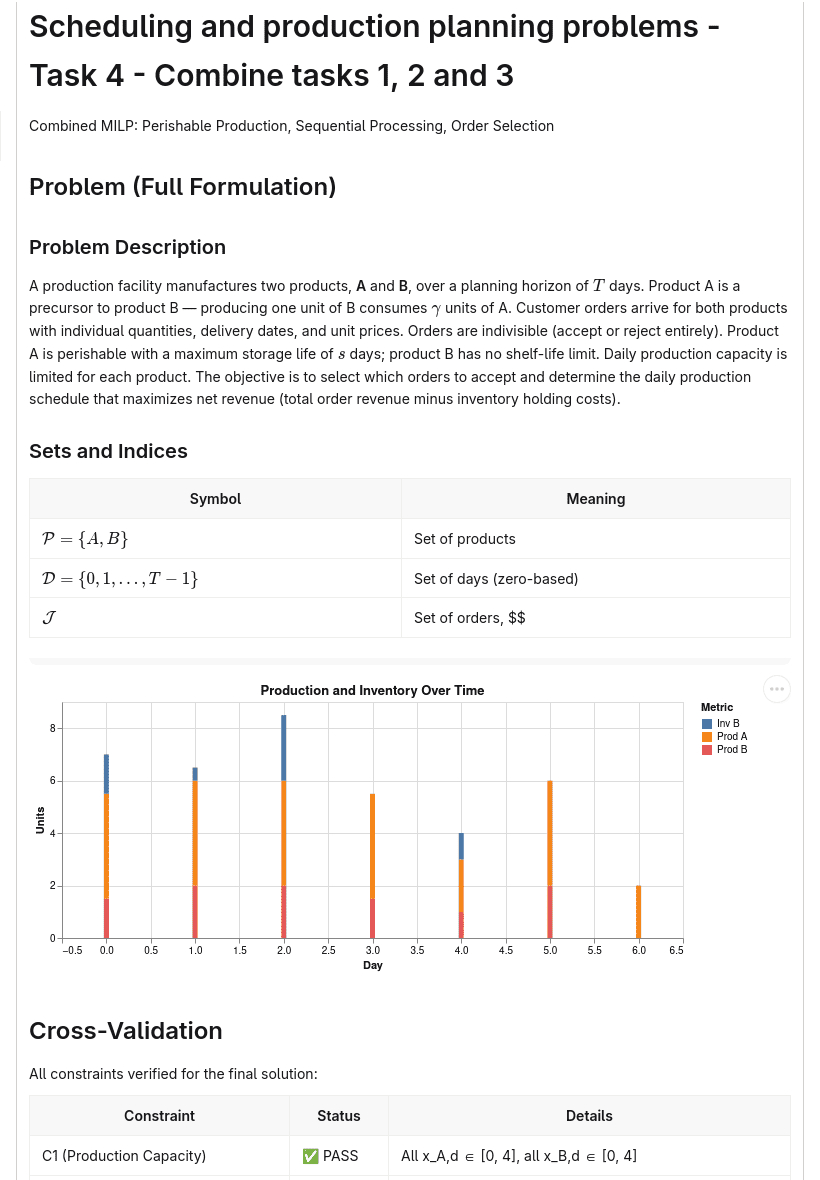
Task: Click the chart title Production and Inventory Over Time
Action: pos(372,690)
